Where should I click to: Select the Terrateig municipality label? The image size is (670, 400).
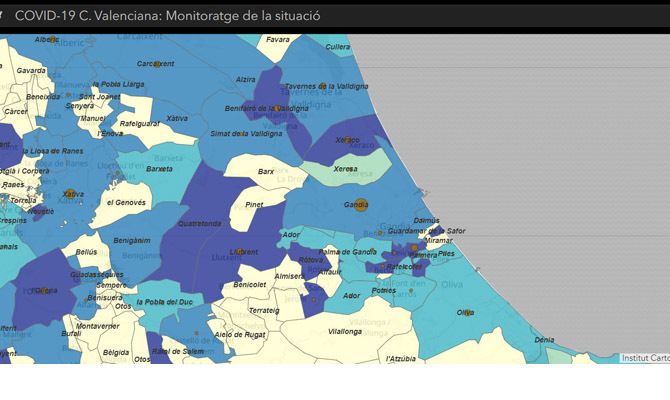264,311
